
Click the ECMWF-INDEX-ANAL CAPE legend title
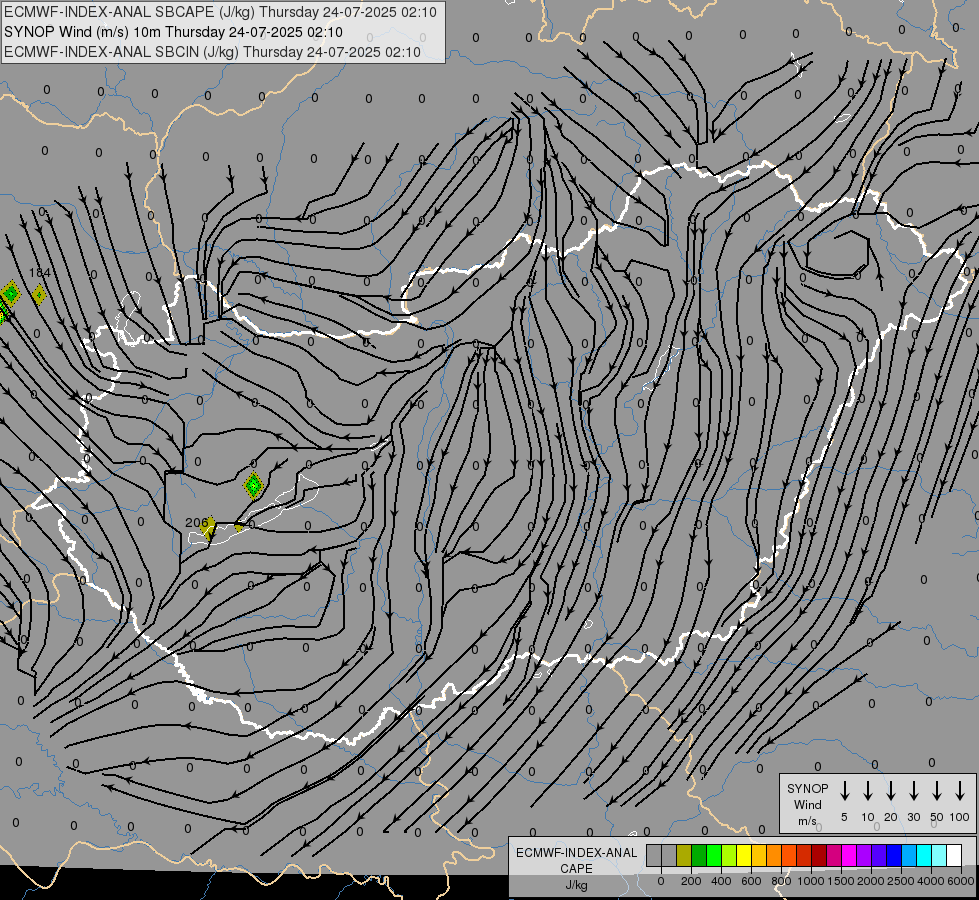[576, 860]
